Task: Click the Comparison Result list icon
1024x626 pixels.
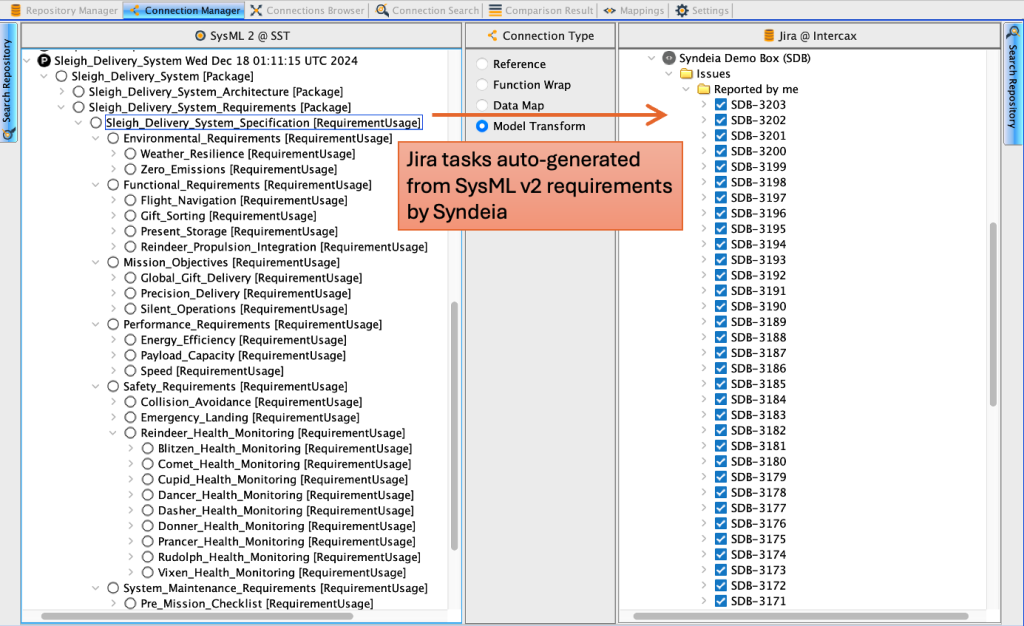Action: [x=496, y=10]
